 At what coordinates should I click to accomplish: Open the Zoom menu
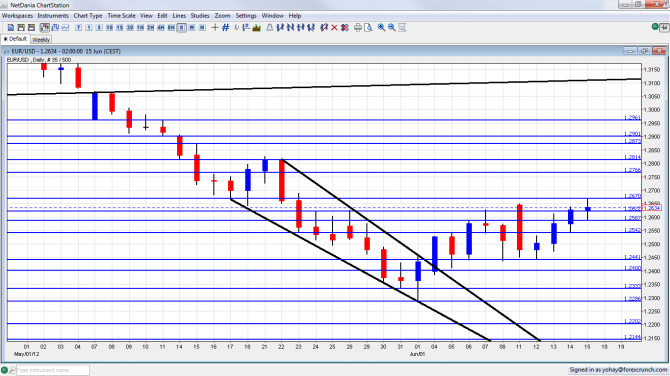coord(222,15)
